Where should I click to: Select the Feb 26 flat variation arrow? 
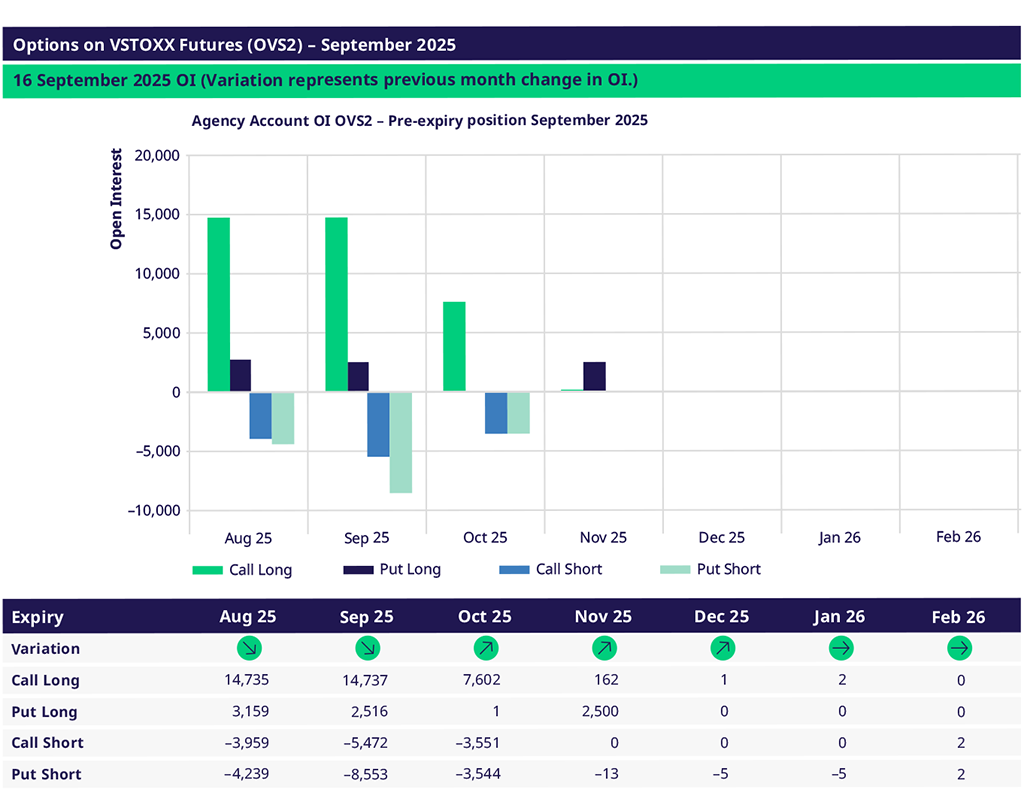point(959,648)
